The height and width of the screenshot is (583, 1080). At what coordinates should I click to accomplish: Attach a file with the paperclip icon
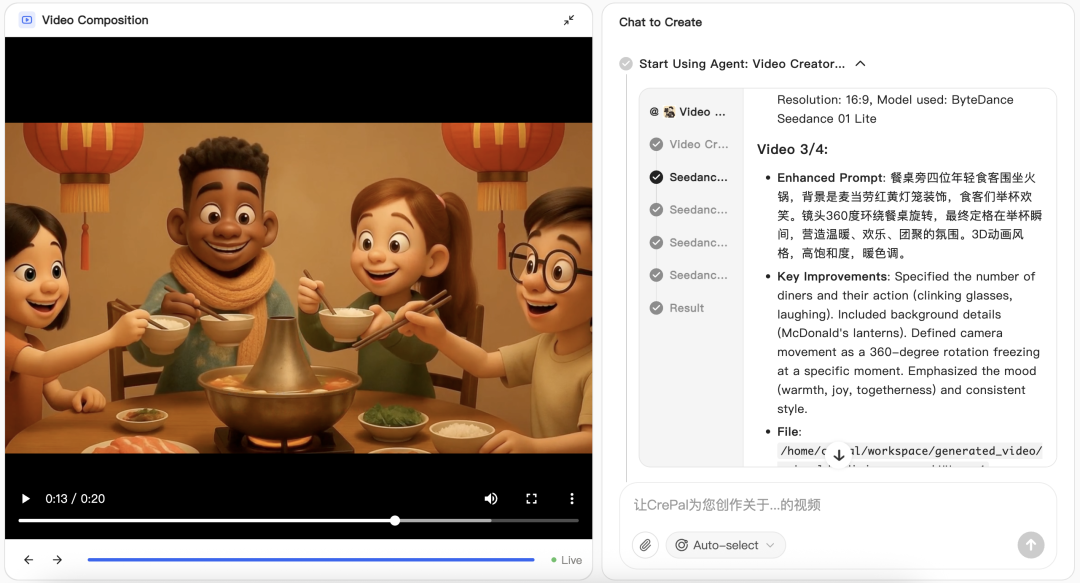tap(645, 545)
